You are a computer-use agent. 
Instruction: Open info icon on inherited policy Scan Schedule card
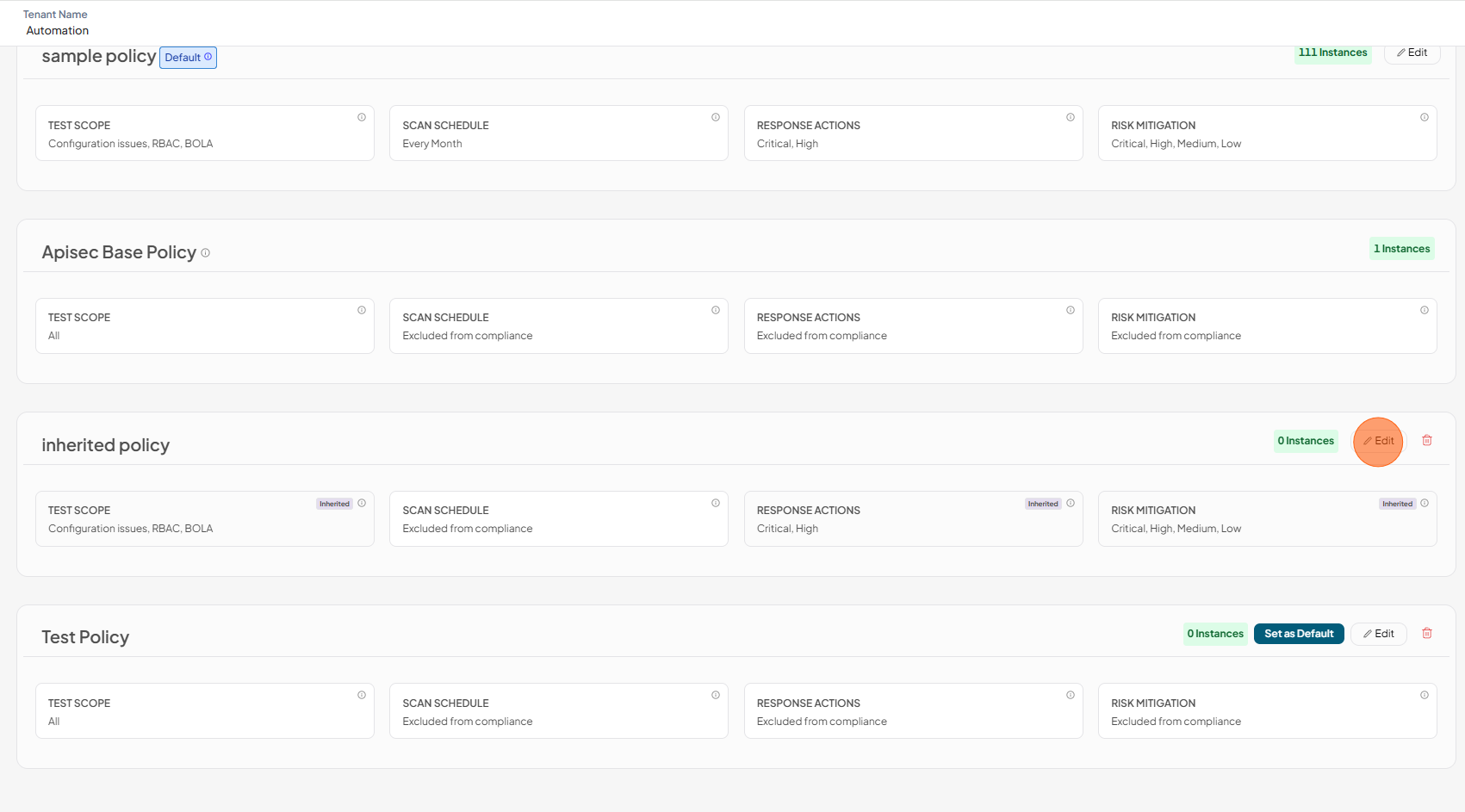[716, 503]
